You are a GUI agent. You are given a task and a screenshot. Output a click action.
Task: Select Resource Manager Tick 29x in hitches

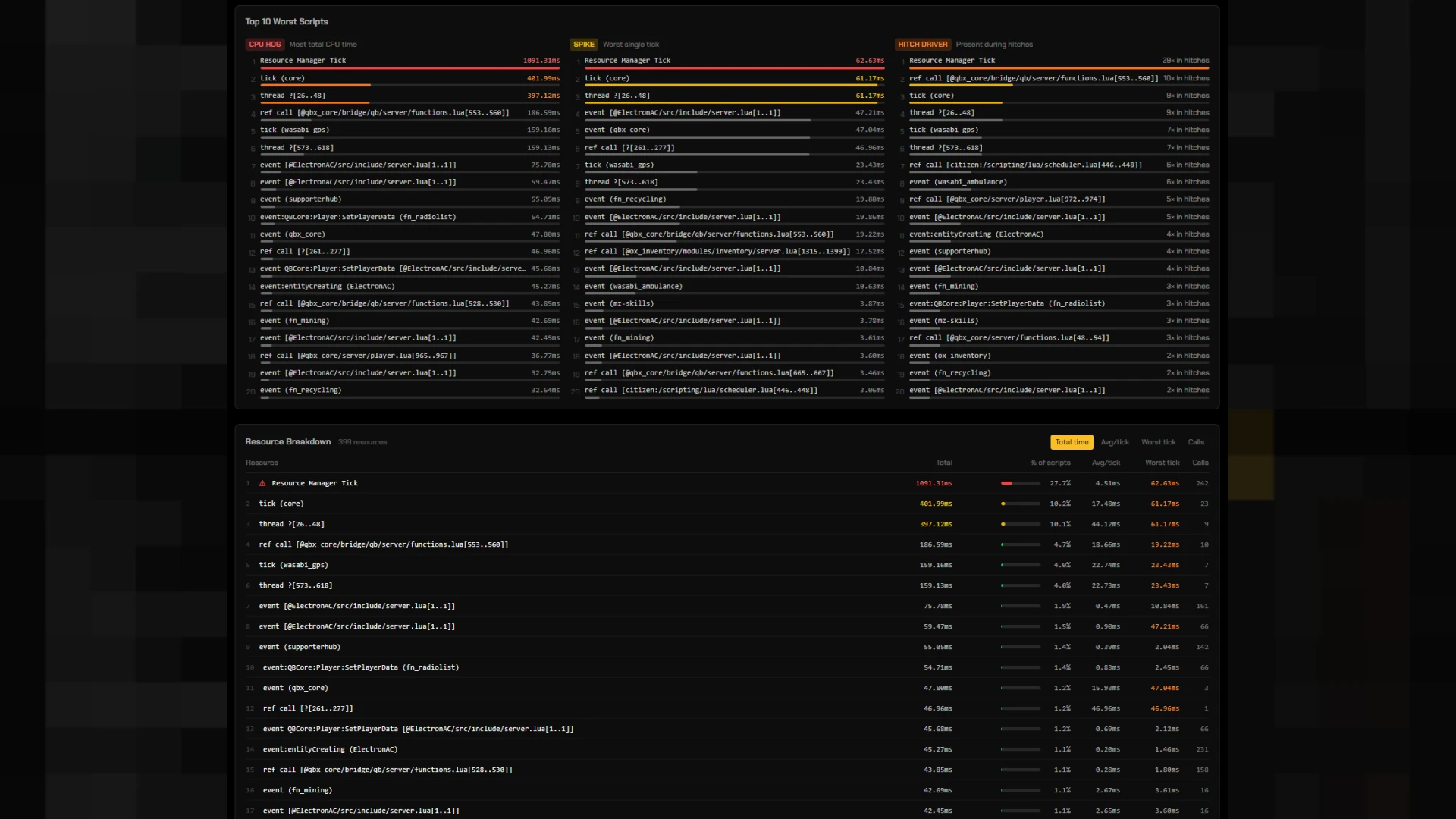(x=1053, y=62)
